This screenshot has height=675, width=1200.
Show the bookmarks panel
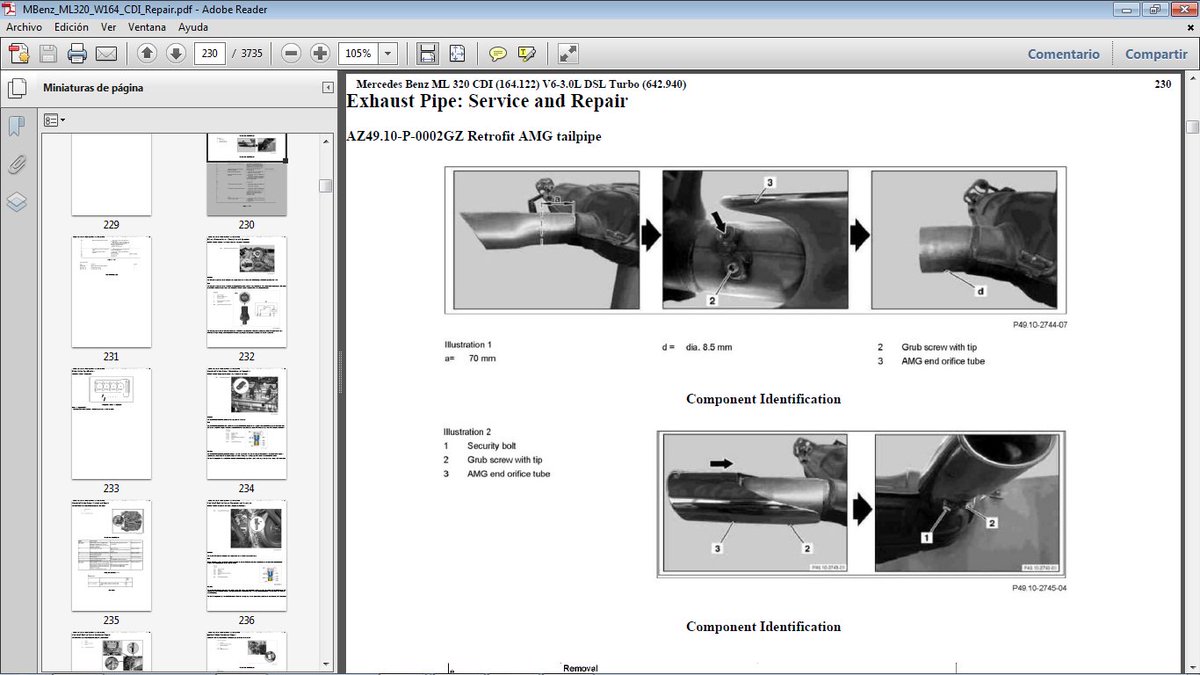(17, 126)
